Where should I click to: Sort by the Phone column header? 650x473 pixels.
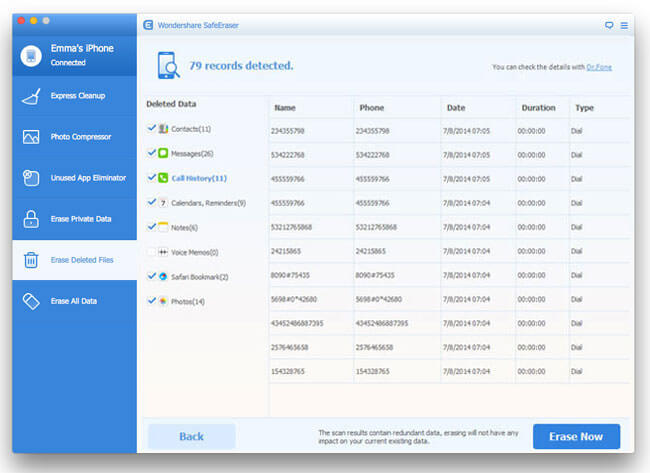coord(371,108)
